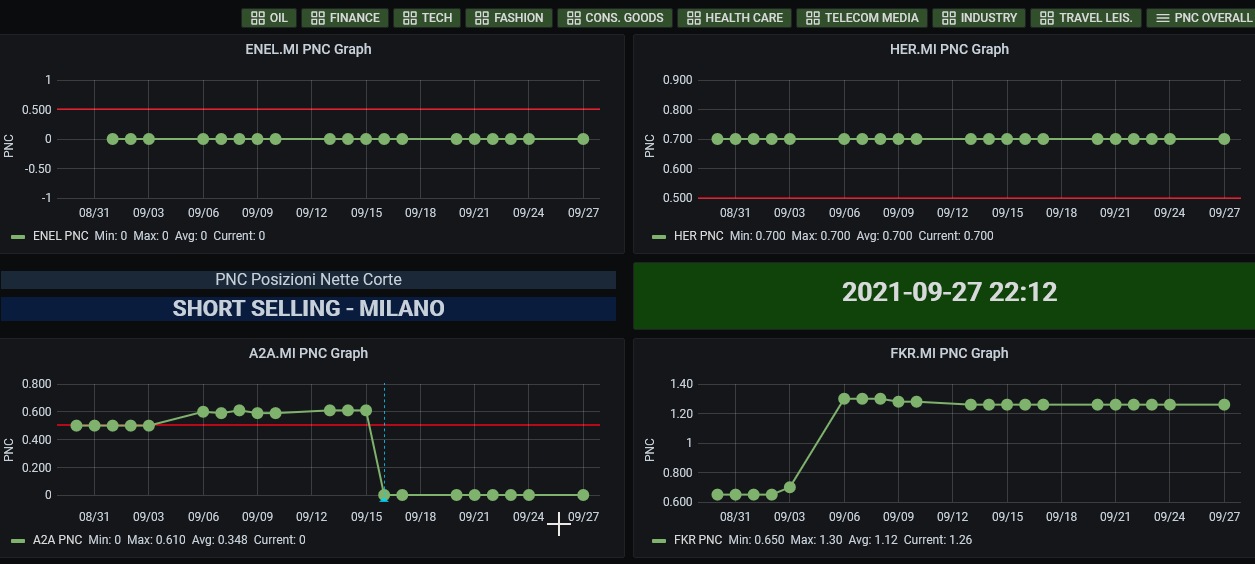Viewport: 1255px width, 564px height.
Task: Click the grid icon on HEALTH CARE
Action: [693, 18]
